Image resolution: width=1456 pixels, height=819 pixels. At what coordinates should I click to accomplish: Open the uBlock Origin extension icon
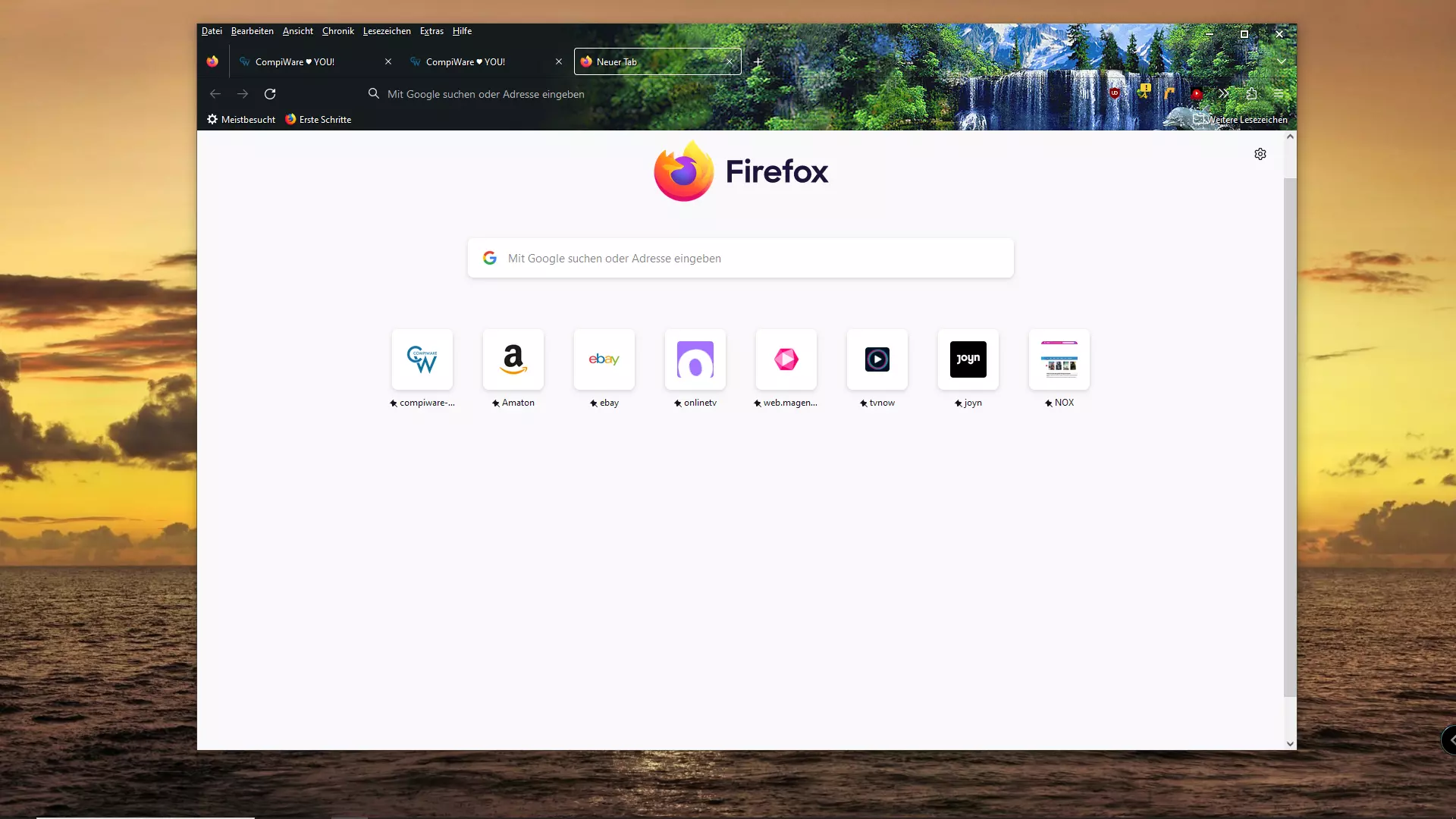click(x=1115, y=93)
